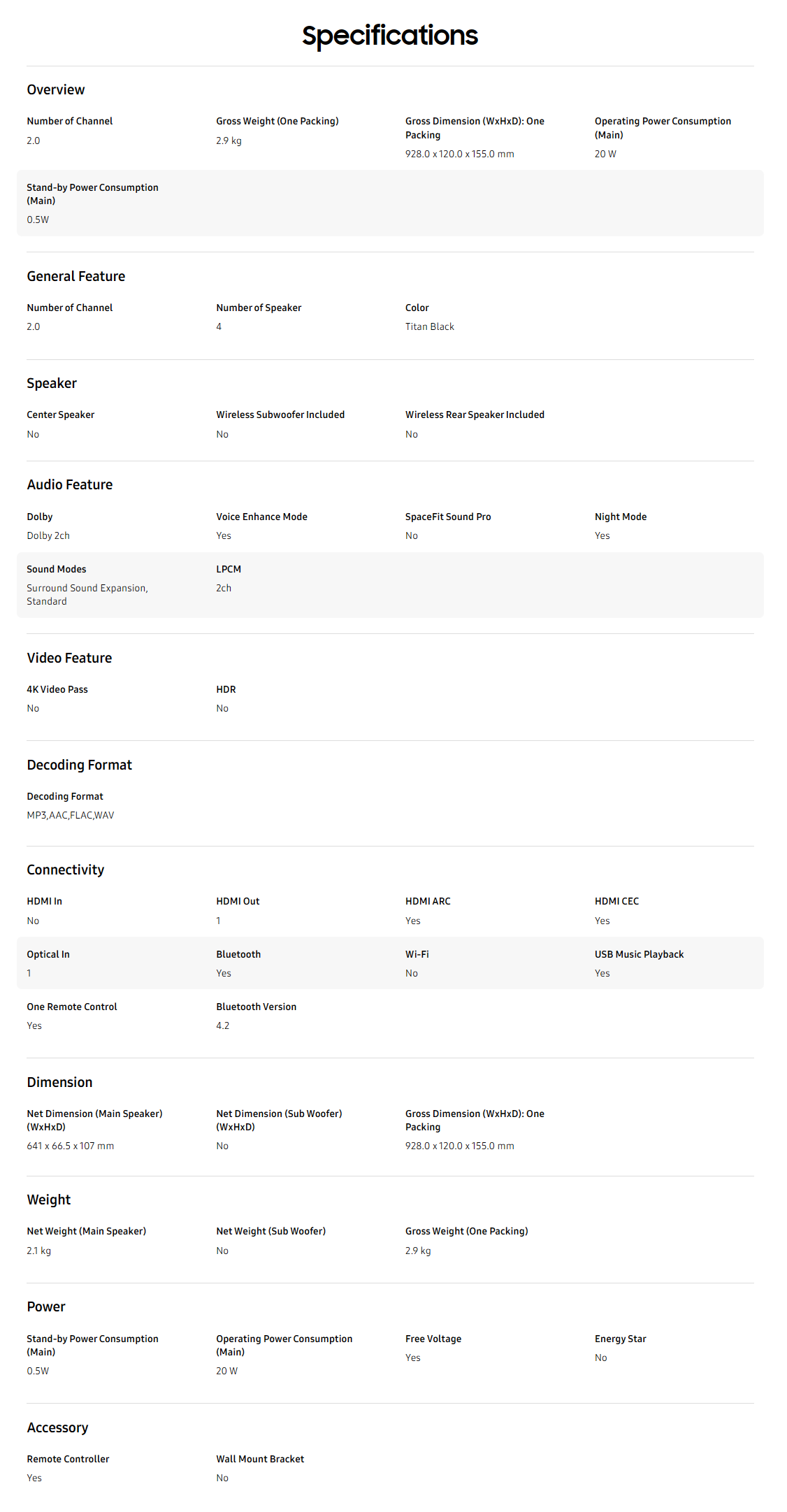Click the 4K Video Pass label

(57, 689)
